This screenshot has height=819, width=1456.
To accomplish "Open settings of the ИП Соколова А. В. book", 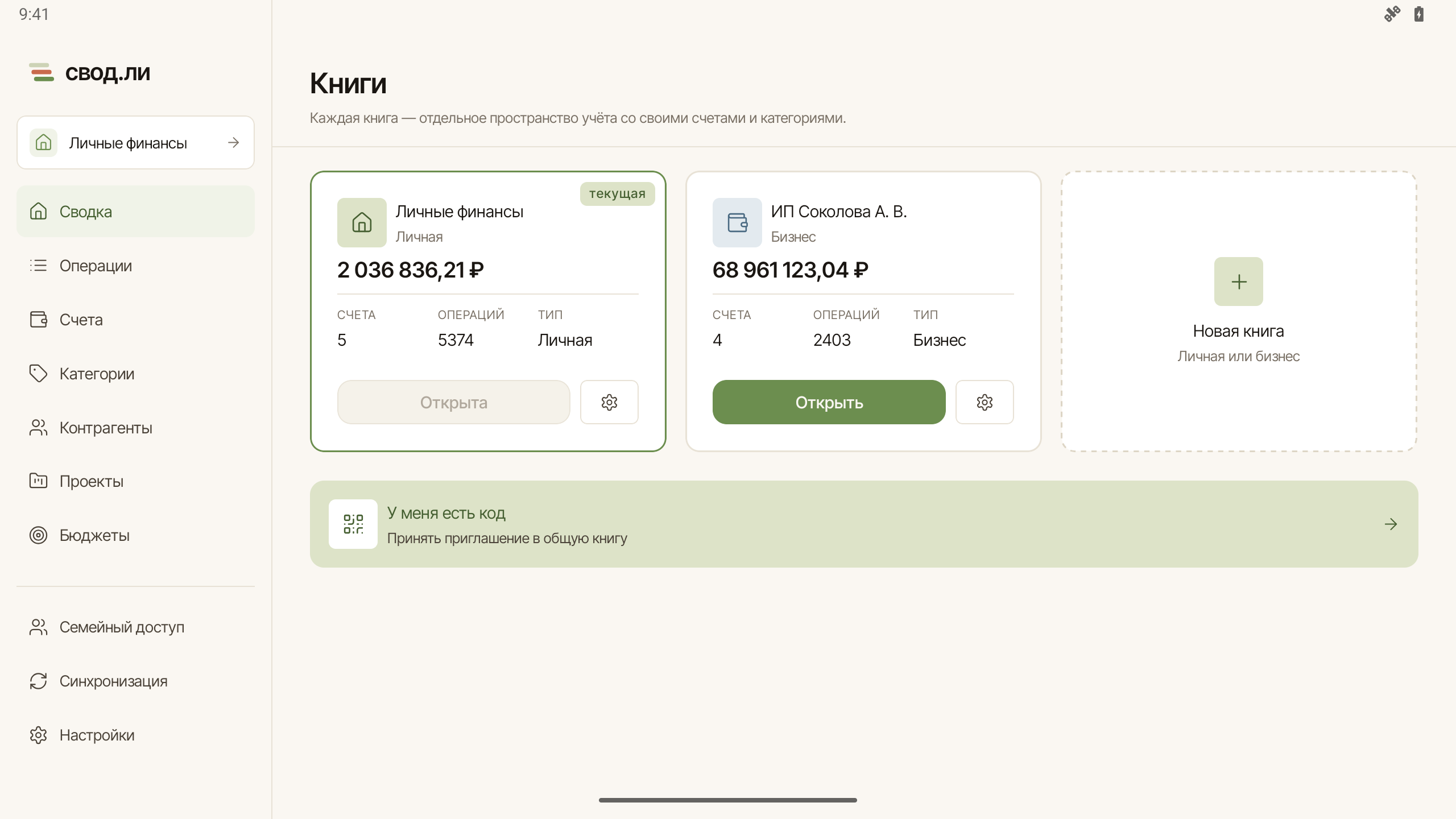I will (x=985, y=402).
